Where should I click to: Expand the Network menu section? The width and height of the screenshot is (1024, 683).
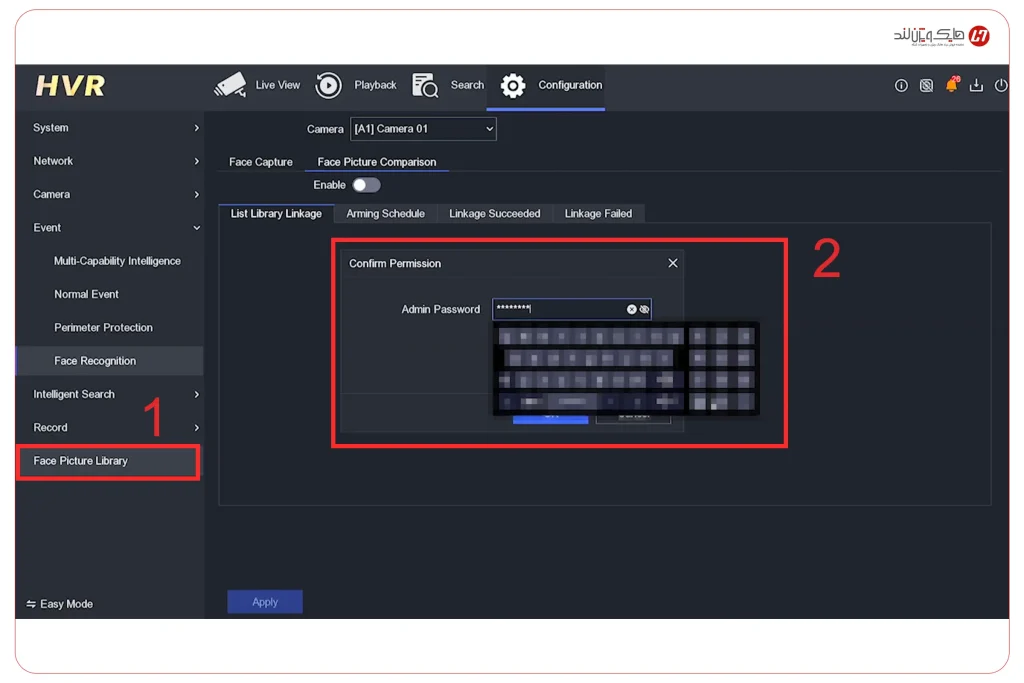coord(115,161)
